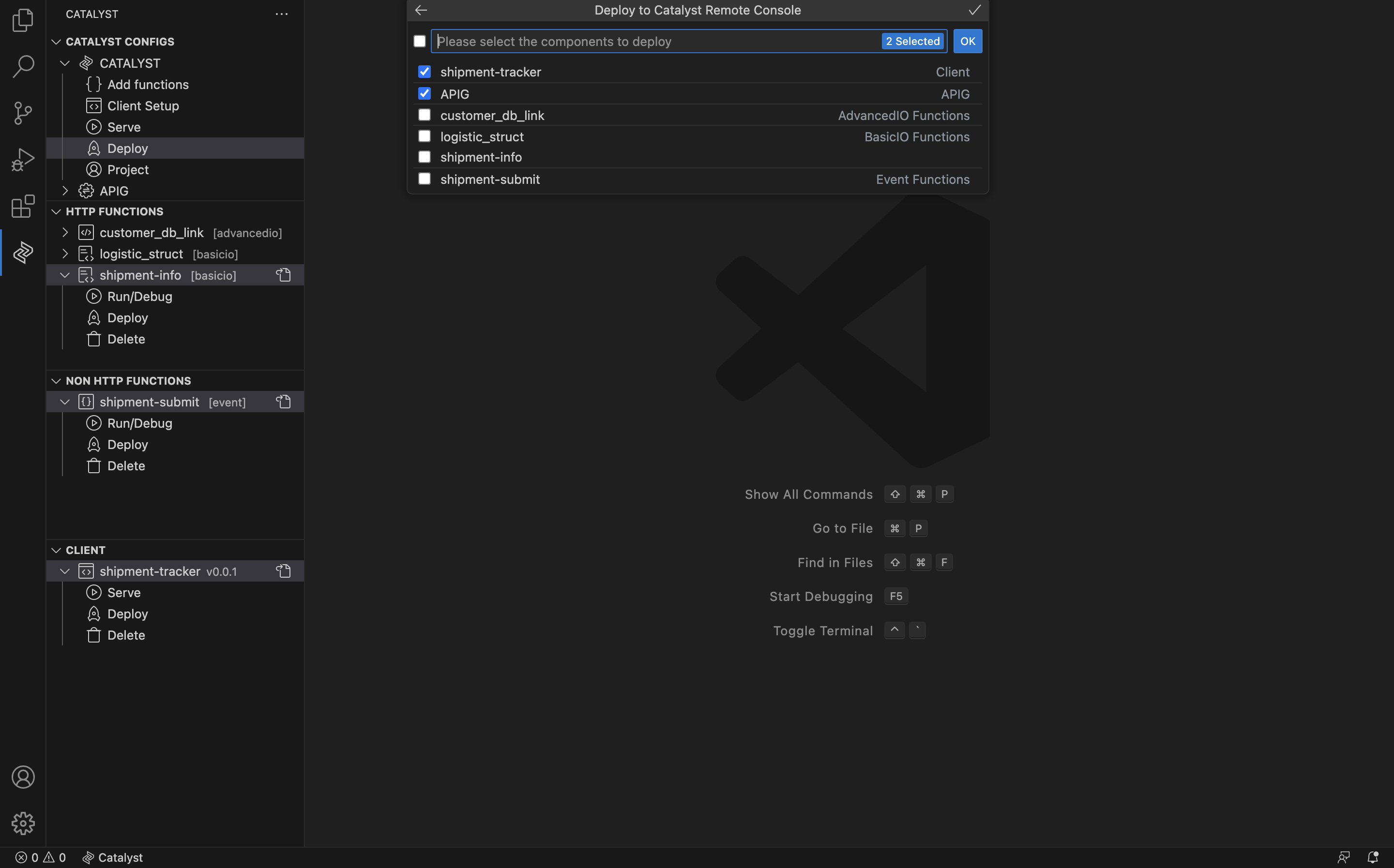Click rocket icon of Deploy under CATALYST
Image resolution: width=1394 pixels, height=868 pixels.
click(93, 148)
